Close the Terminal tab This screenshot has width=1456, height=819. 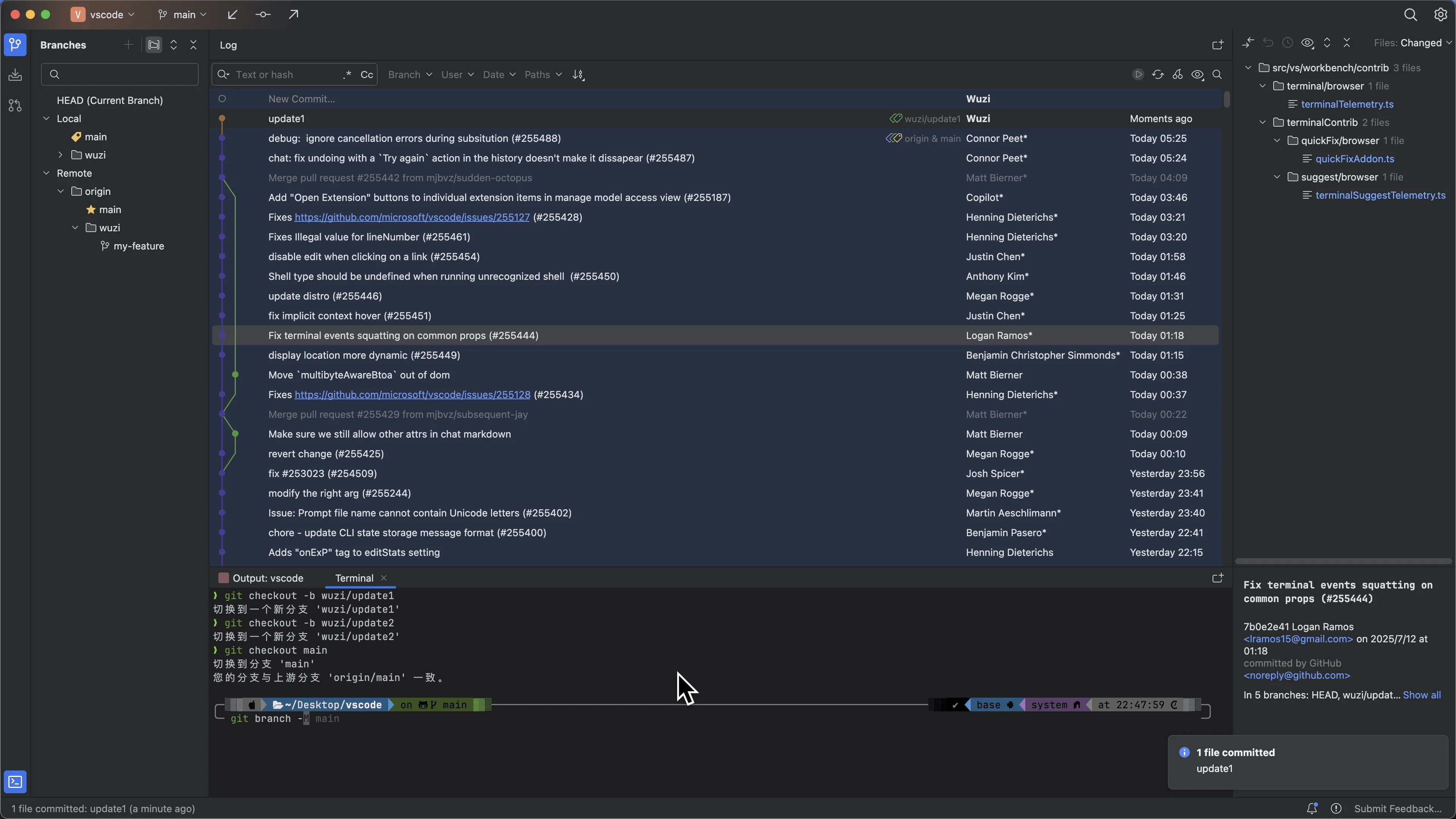tap(384, 577)
